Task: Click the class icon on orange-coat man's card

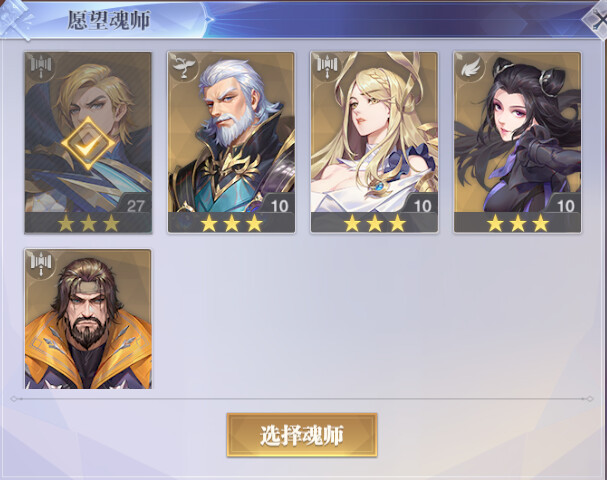Action: click(x=41, y=264)
